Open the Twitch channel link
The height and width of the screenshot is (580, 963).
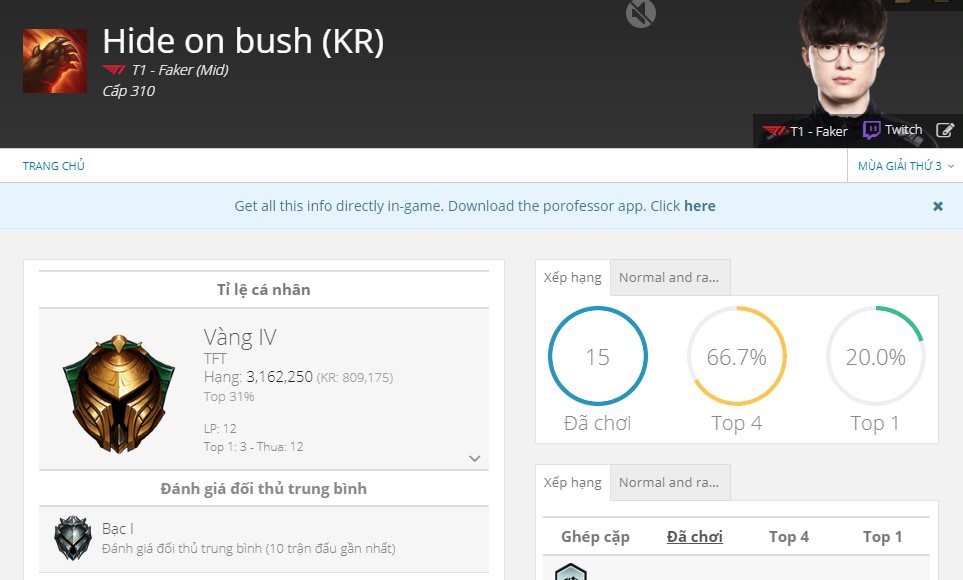click(892, 130)
